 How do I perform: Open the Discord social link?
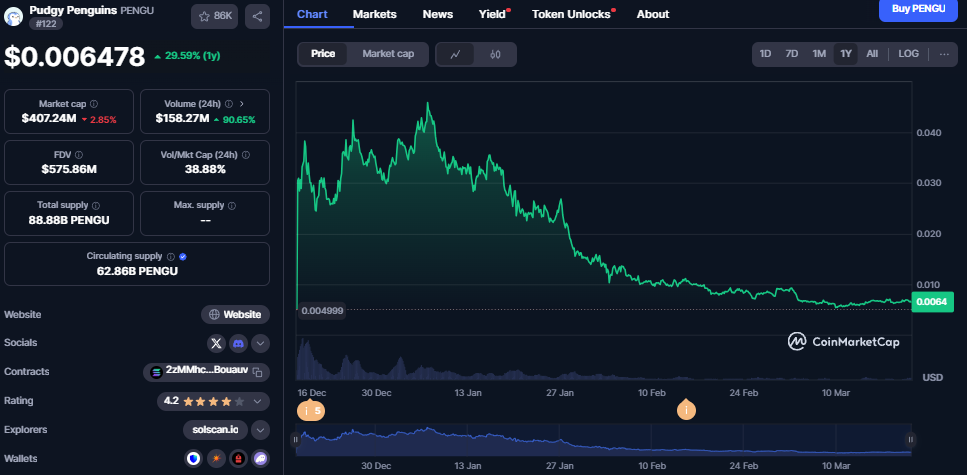click(x=238, y=344)
